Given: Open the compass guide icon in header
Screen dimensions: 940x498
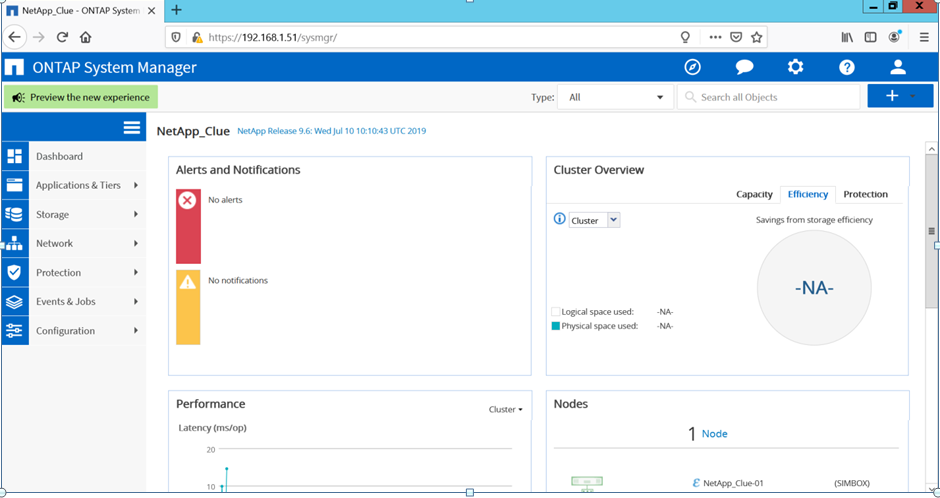Looking at the screenshot, I should pos(692,67).
